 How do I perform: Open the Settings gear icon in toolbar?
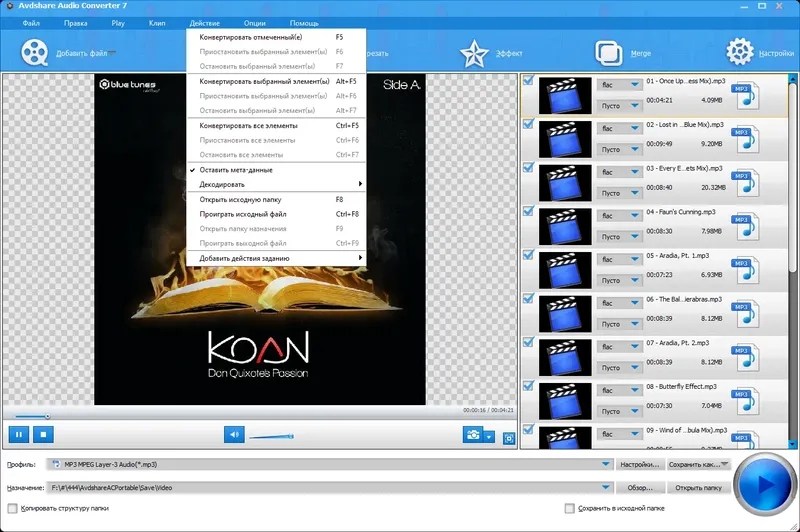click(740, 52)
